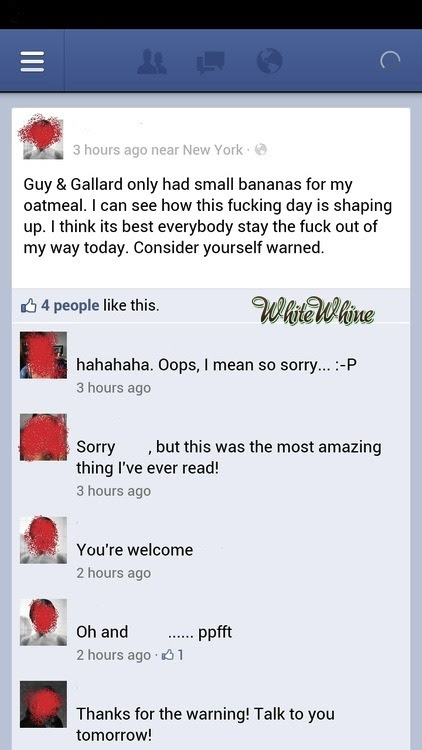This screenshot has width=422, height=750.
Task: Click the like count on ppfft comment
Action: (173, 655)
